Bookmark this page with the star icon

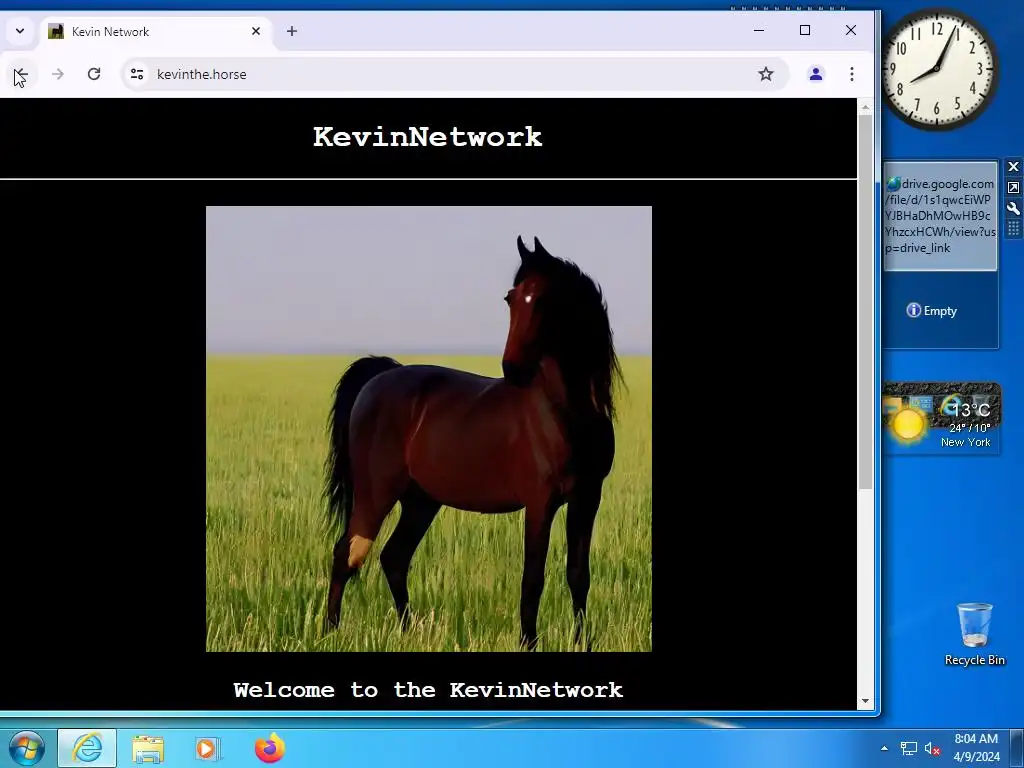766,74
